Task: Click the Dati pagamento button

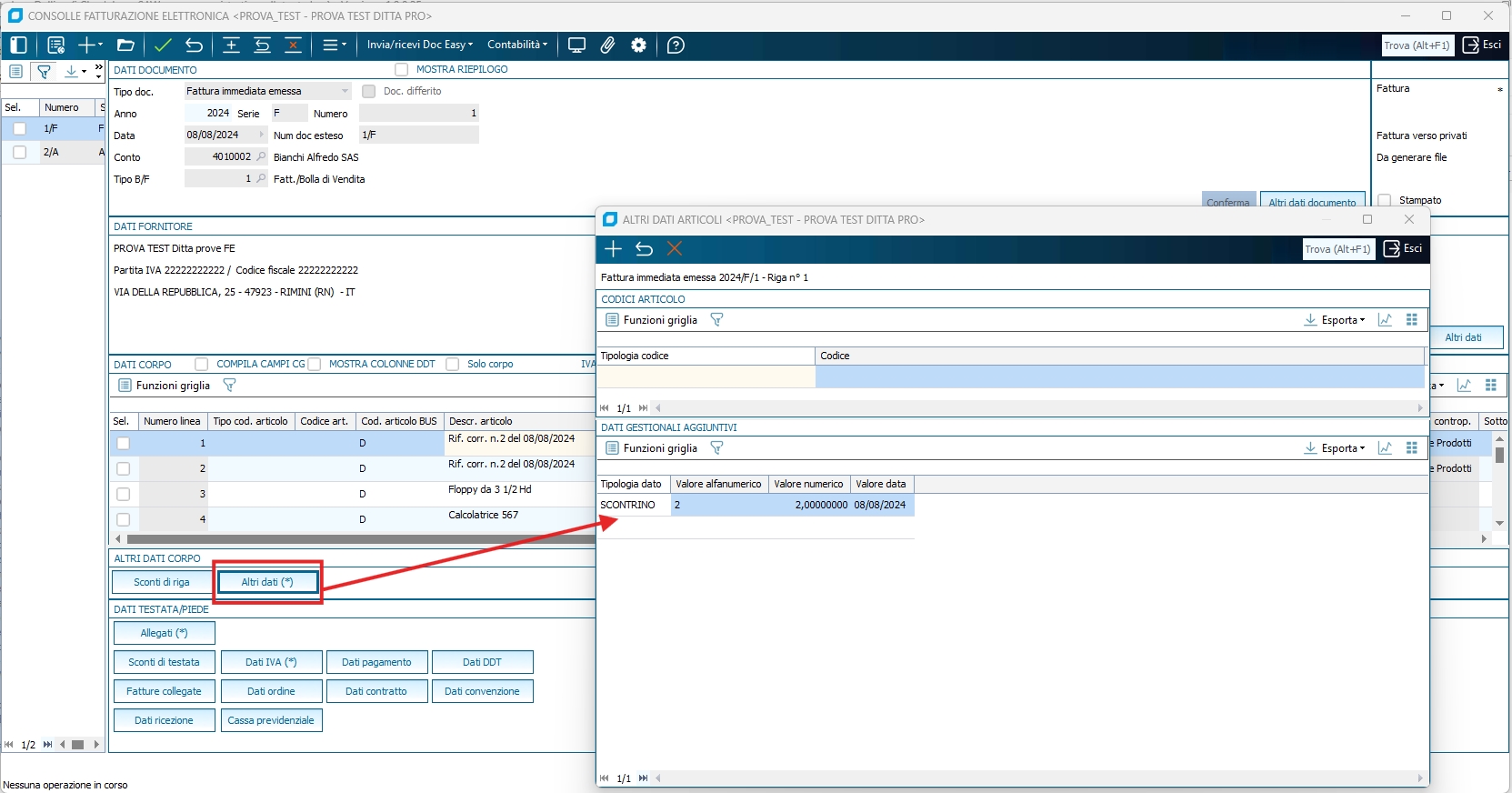Action: click(376, 662)
